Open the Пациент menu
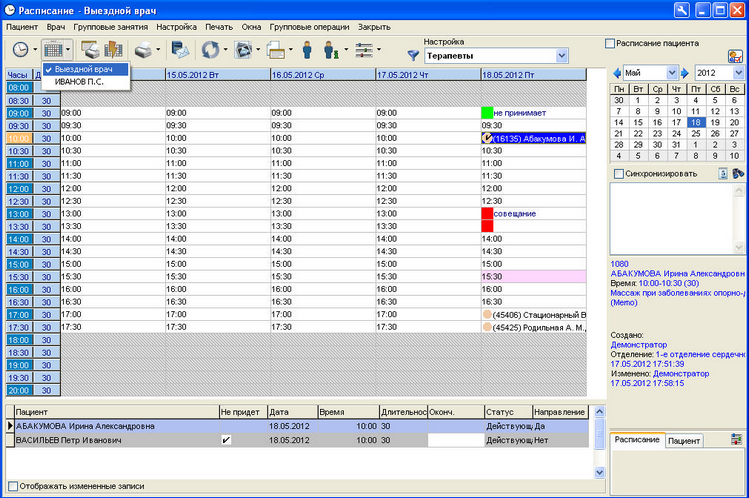This screenshot has height=498, width=749. 22,27
